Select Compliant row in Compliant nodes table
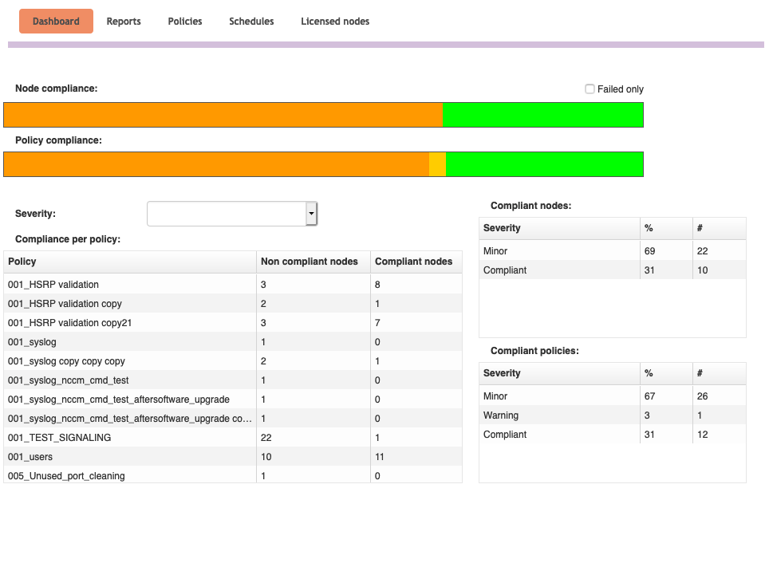Screen dimensions: 769x563 pyautogui.click(x=613, y=270)
